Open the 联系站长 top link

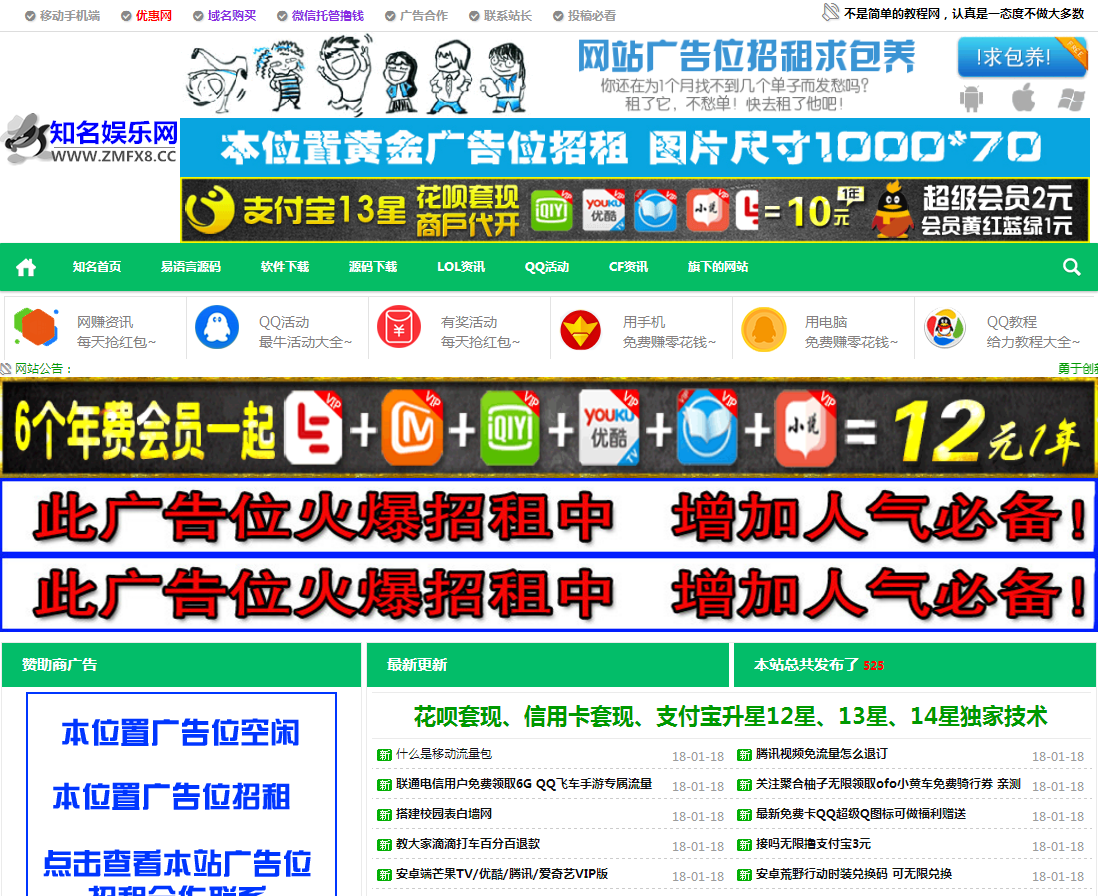[x=508, y=15]
